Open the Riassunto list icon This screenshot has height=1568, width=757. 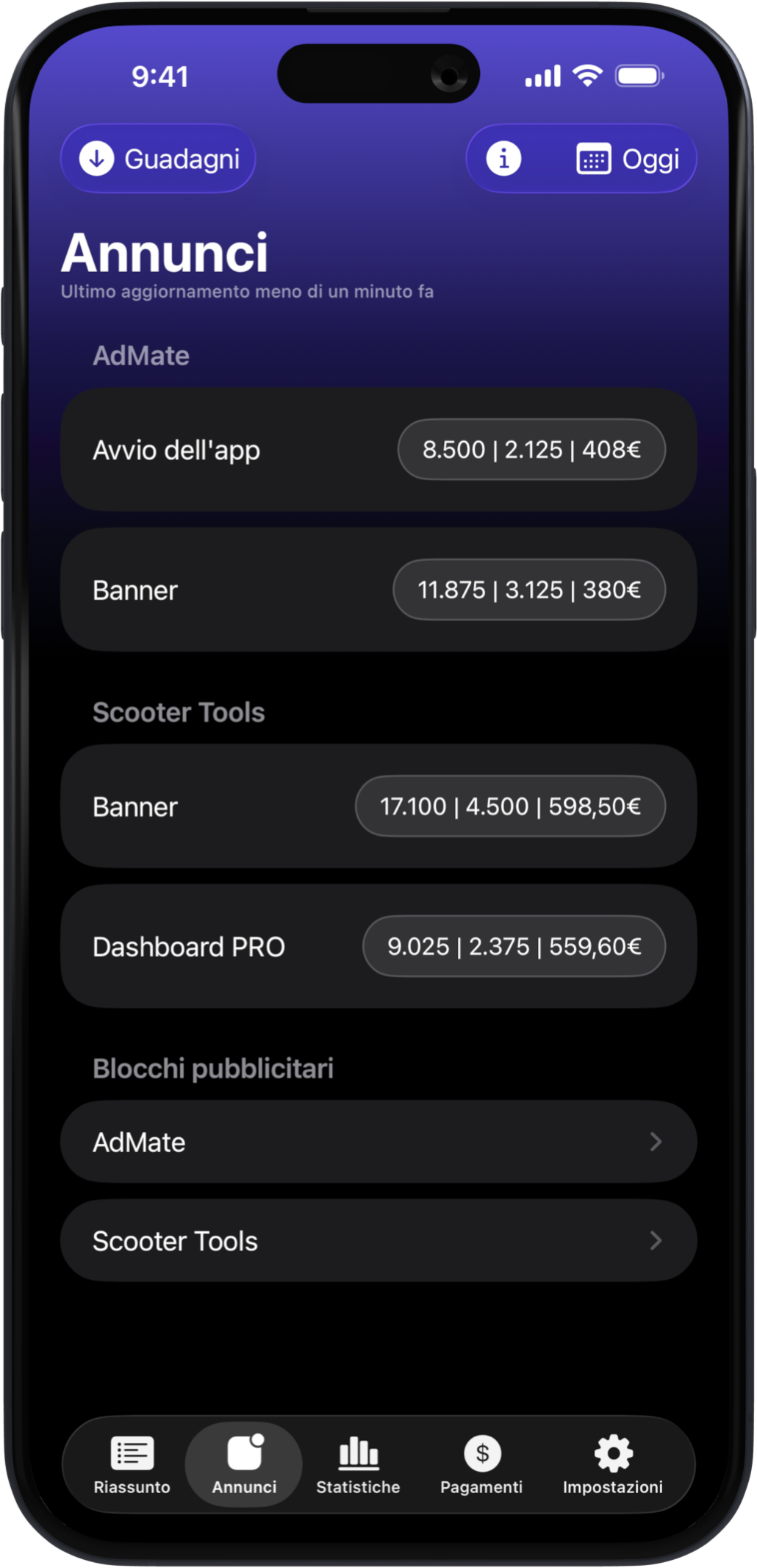(132, 1453)
